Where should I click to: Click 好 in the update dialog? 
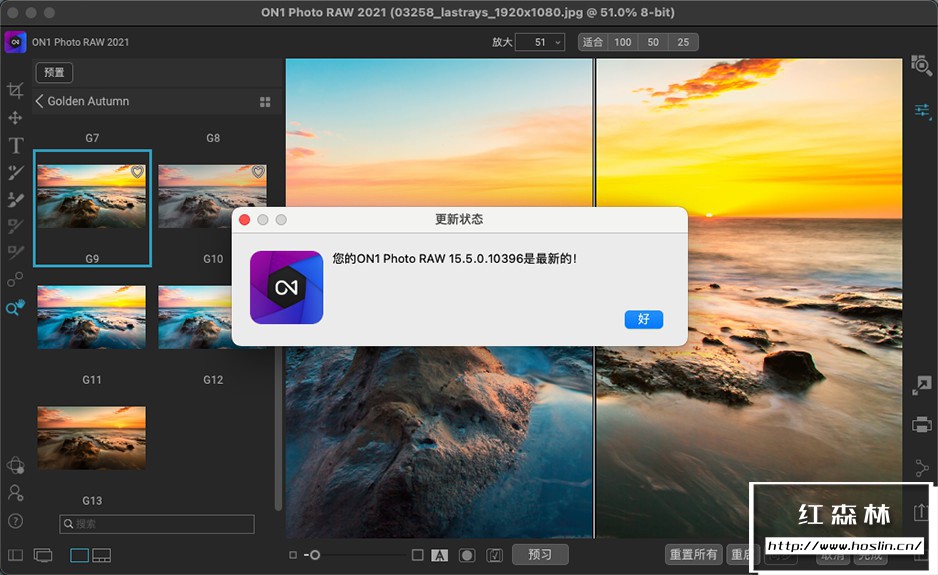[644, 320]
